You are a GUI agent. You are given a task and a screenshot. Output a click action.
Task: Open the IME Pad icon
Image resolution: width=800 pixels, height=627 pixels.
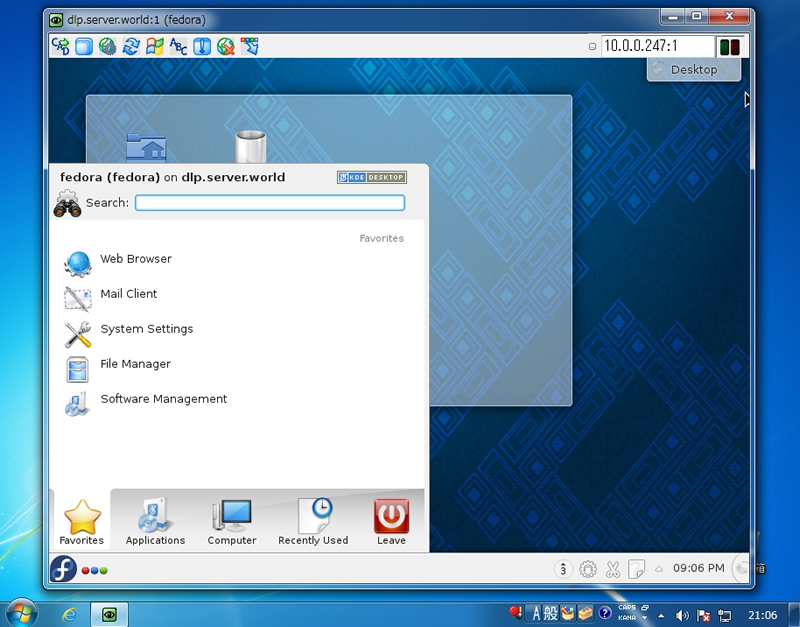point(568,613)
